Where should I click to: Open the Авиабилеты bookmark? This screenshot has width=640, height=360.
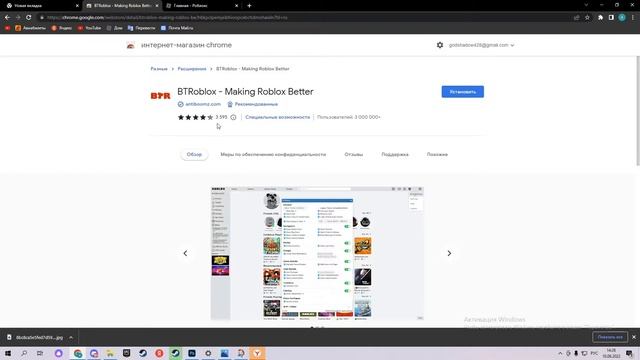click(31, 28)
